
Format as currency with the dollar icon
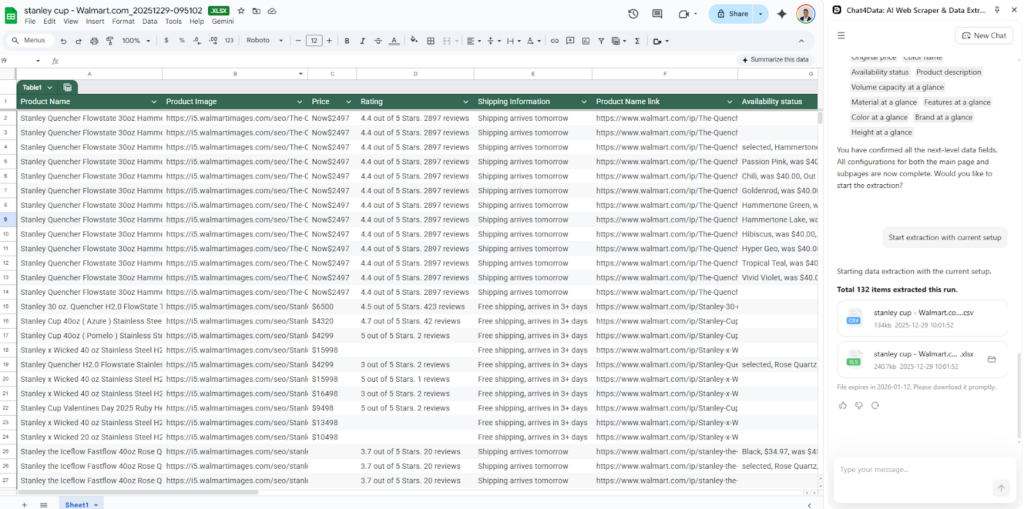166,41
